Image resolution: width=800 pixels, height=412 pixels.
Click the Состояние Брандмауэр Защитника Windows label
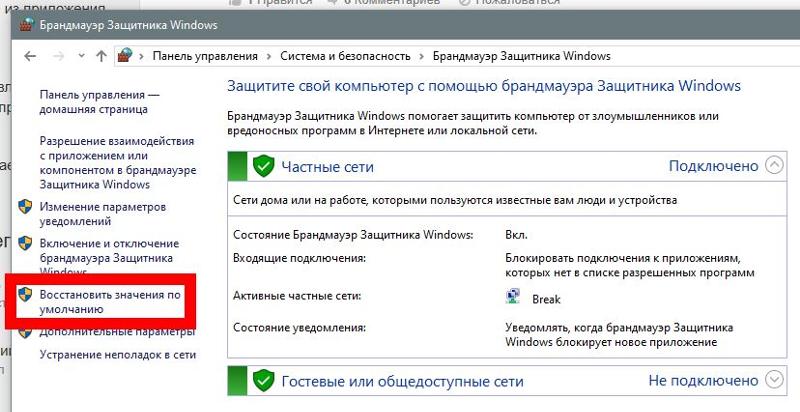click(353, 235)
